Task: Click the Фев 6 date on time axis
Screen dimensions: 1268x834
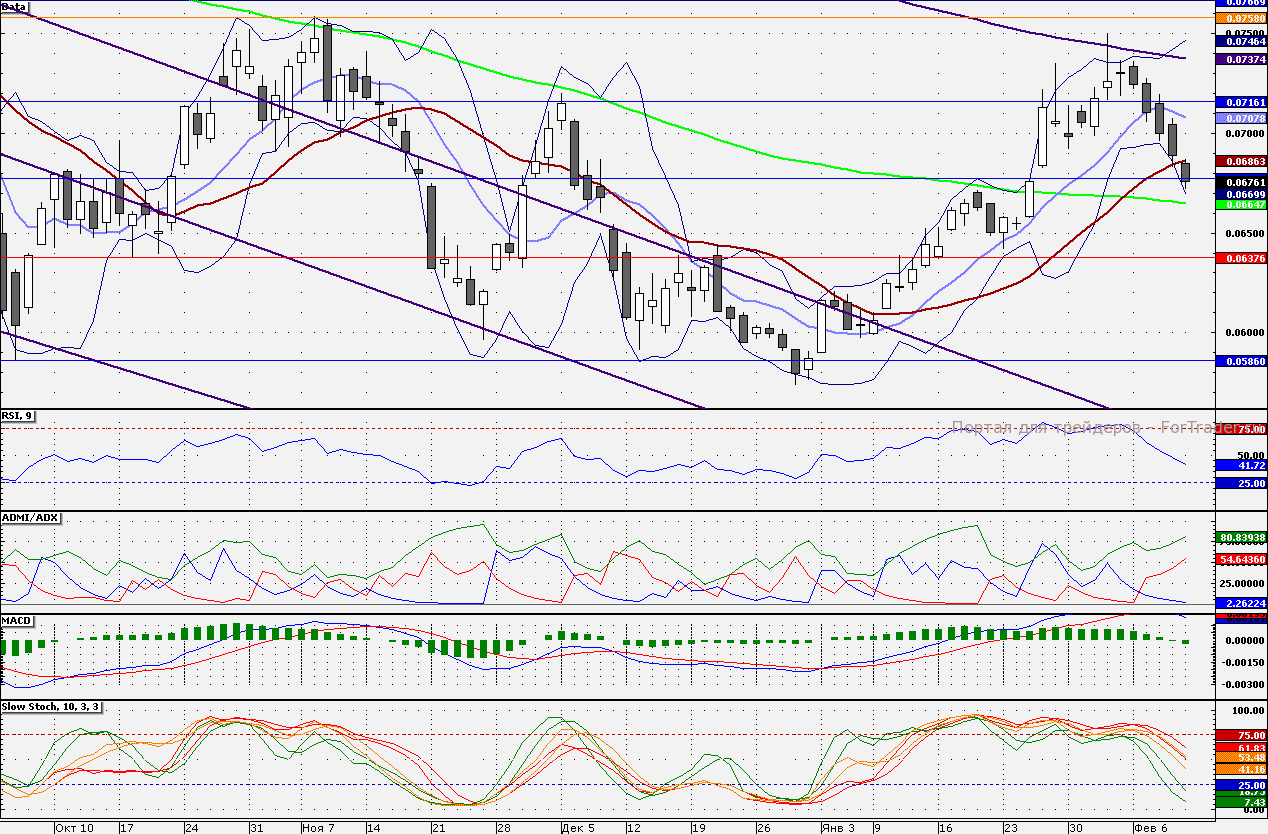Action: pos(1150,828)
